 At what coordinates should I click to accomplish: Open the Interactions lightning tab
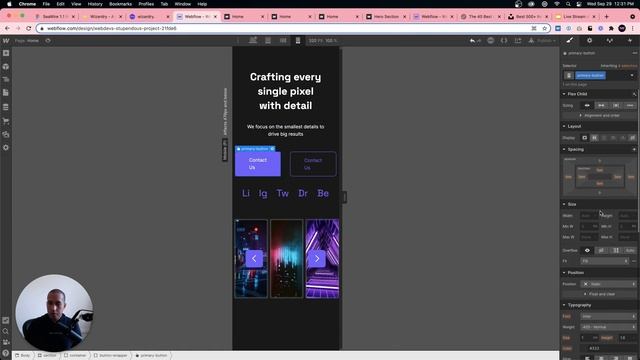coord(630,40)
